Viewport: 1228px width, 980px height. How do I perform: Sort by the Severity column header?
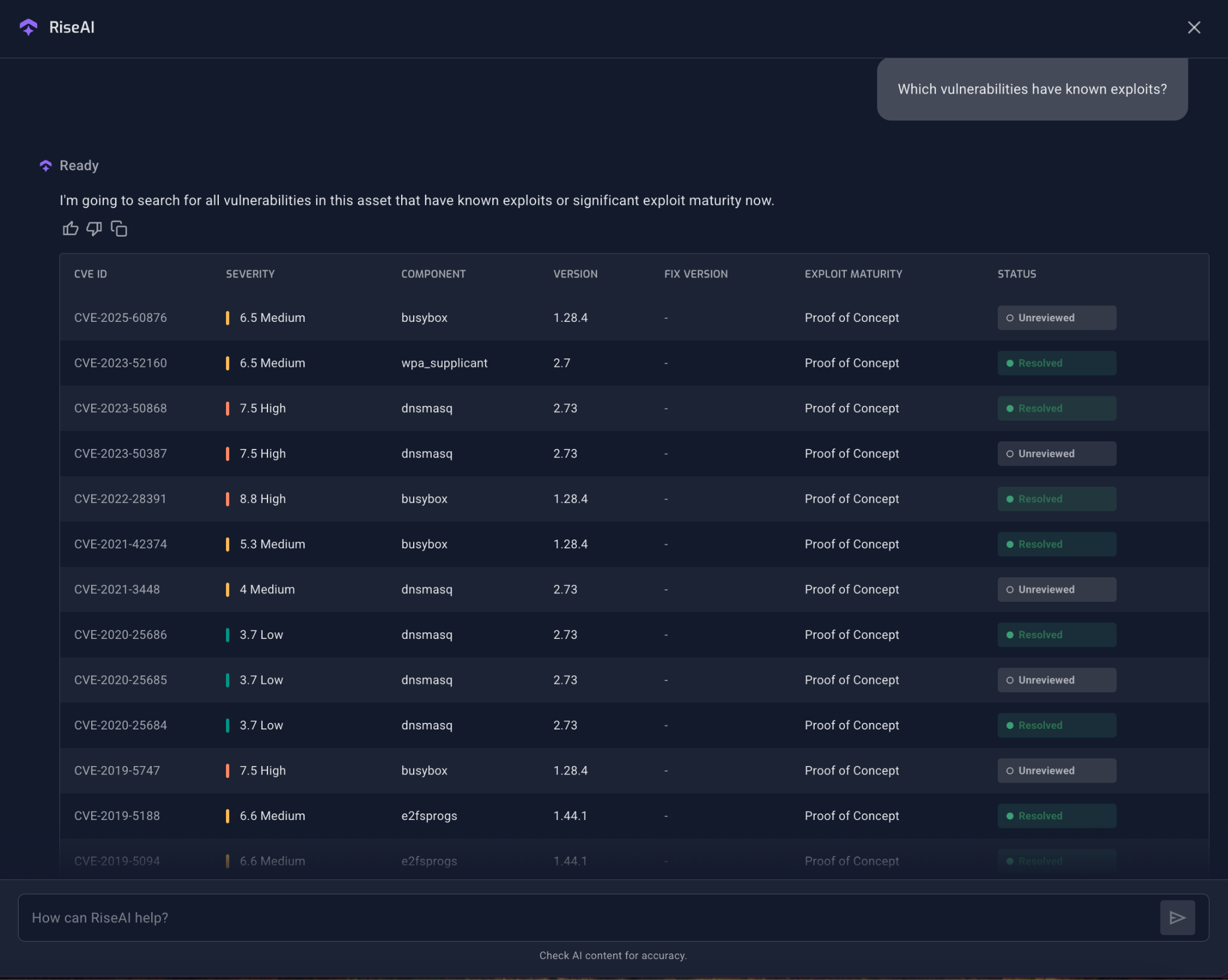(250, 274)
